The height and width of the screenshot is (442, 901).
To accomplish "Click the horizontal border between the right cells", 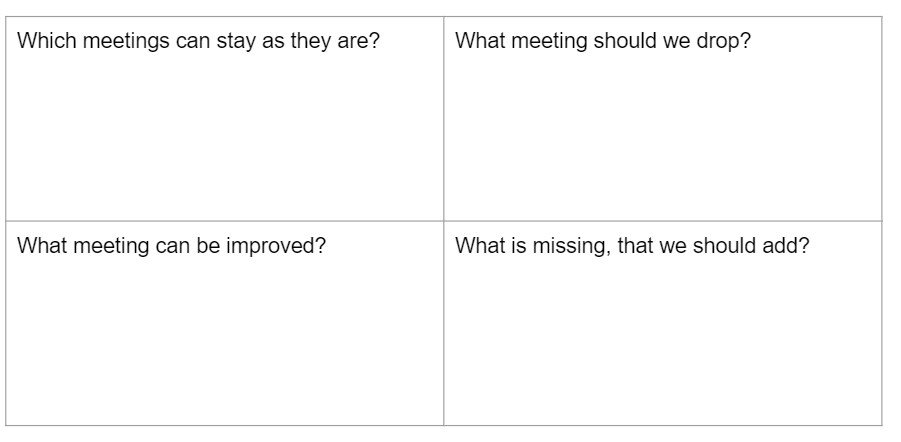I will point(662,221).
